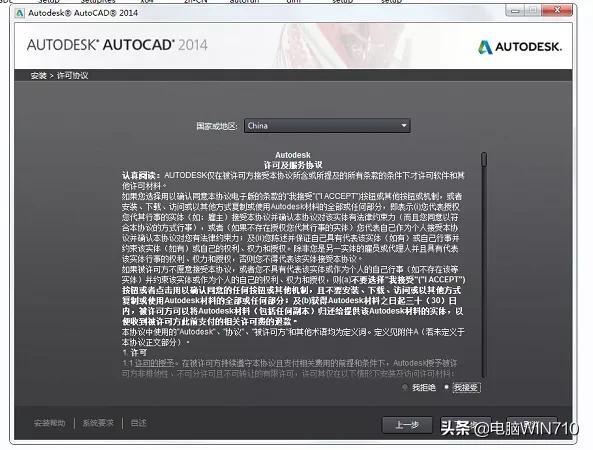Open the 安装帮助 link
This screenshot has width=593, height=450.
tap(50, 423)
